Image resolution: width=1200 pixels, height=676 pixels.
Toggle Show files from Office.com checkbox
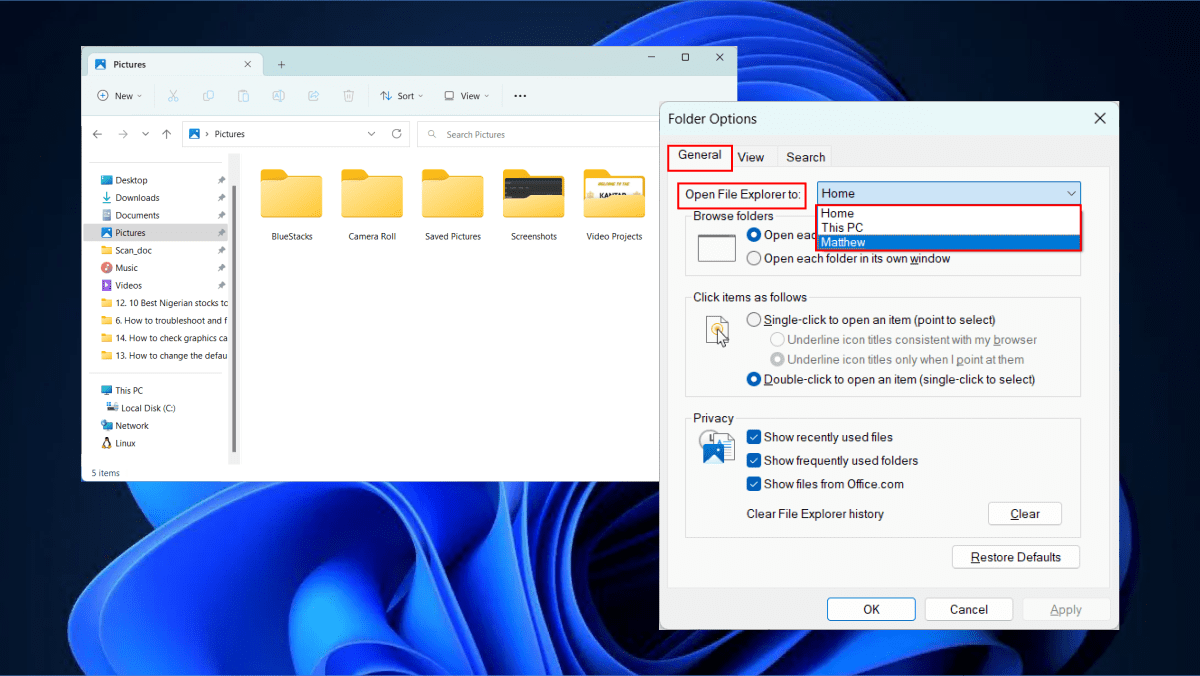click(x=755, y=484)
